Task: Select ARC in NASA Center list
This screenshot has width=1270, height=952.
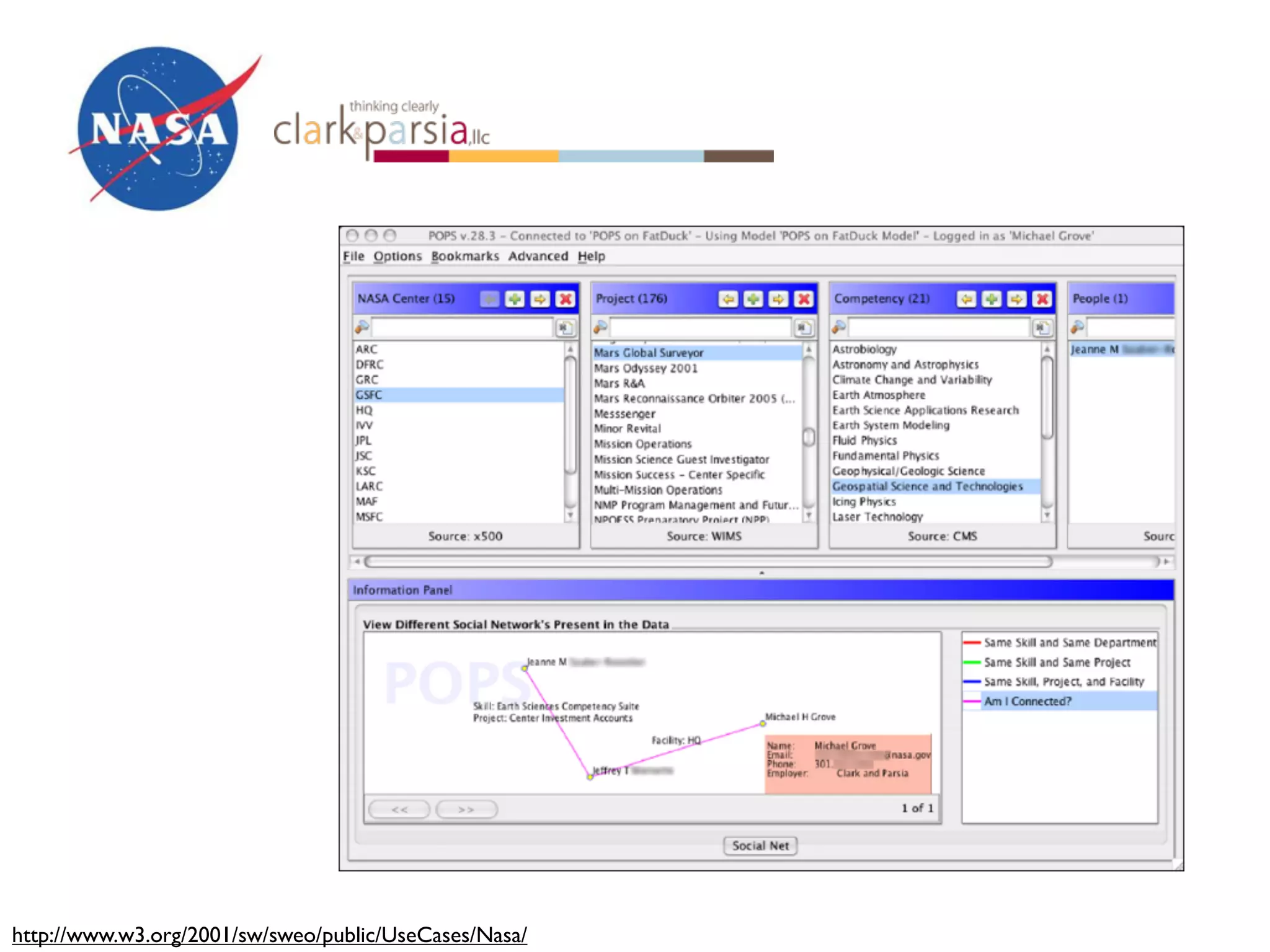Action: pyautogui.click(x=459, y=350)
